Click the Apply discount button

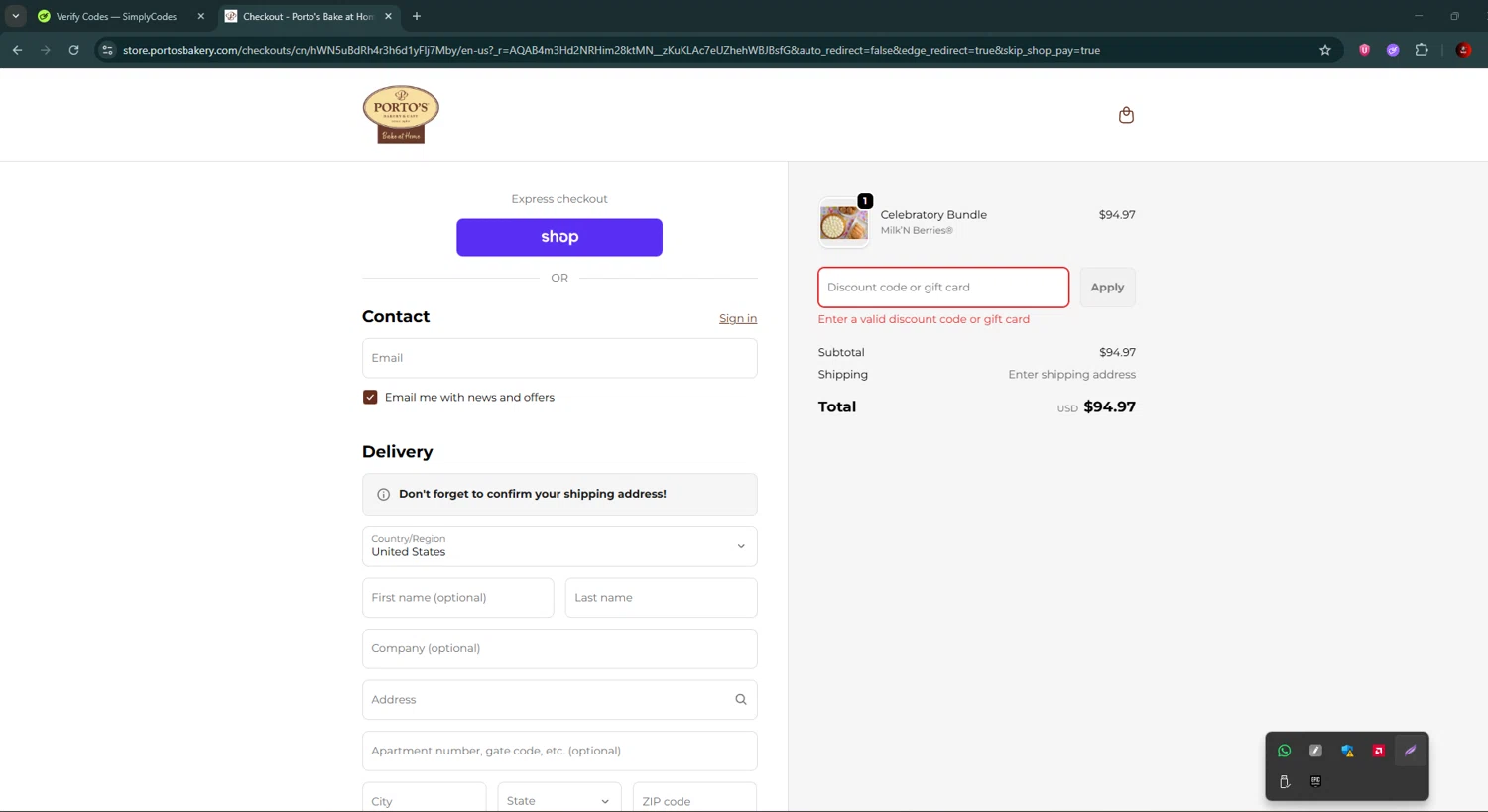pos(1107,288)
